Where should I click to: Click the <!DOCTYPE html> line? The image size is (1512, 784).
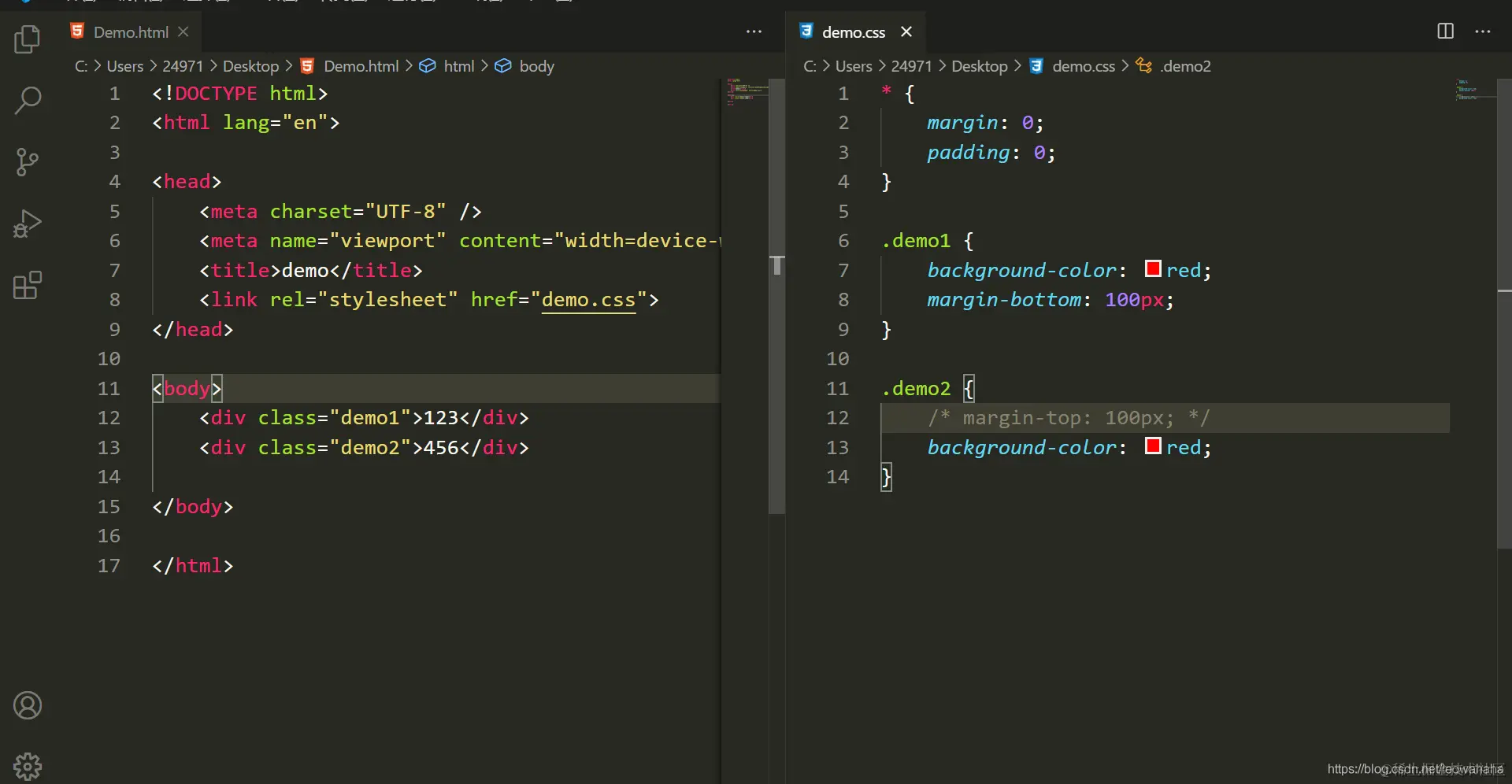click(239, 93)
